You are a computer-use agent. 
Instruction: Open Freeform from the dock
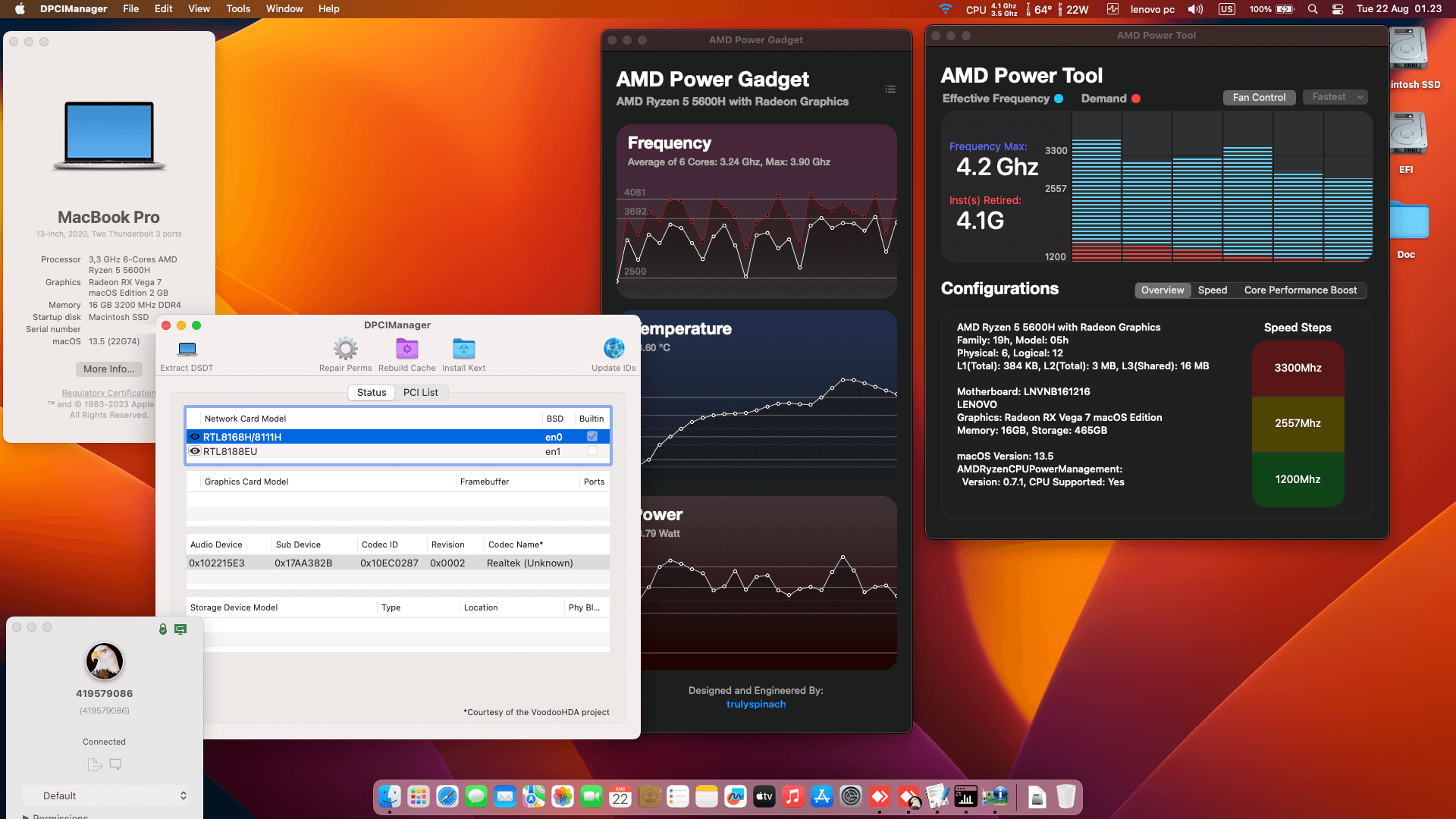[x=736, y=797]
